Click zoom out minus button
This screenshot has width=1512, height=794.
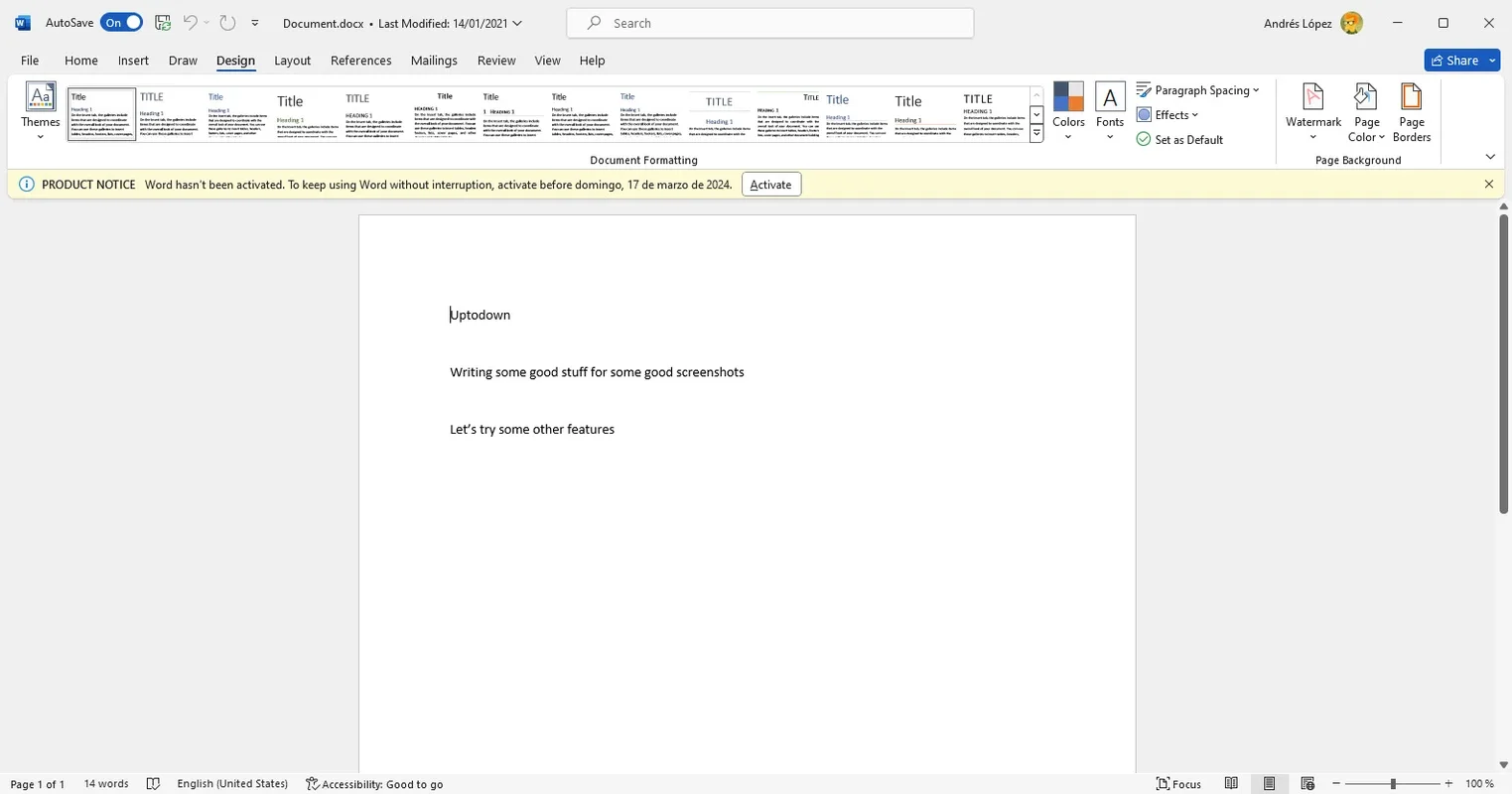point(1336,784)
